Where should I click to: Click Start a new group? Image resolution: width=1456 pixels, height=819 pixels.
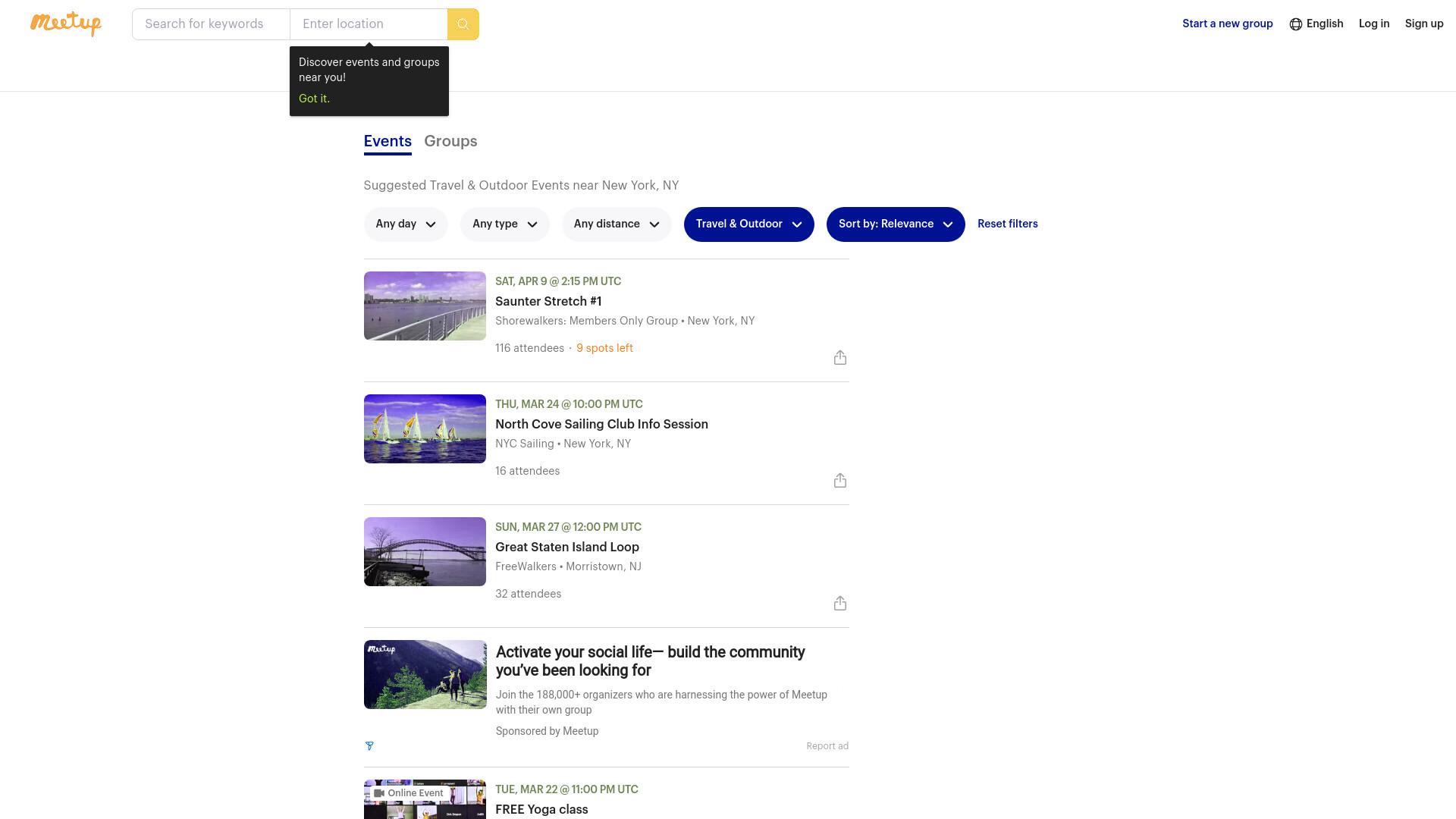(1227, 24)
